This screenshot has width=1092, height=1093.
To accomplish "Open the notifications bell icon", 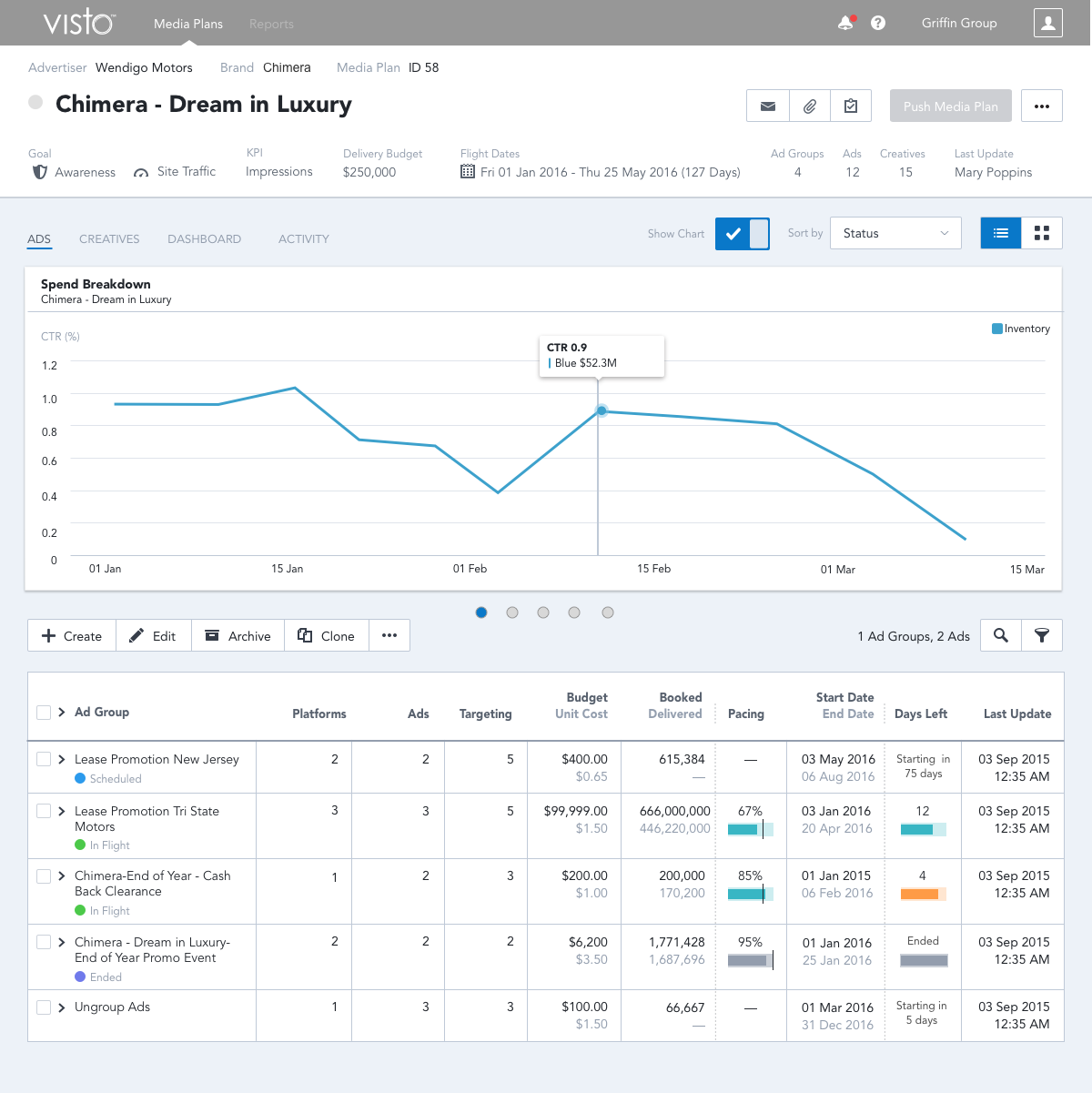I will (845, 23).
